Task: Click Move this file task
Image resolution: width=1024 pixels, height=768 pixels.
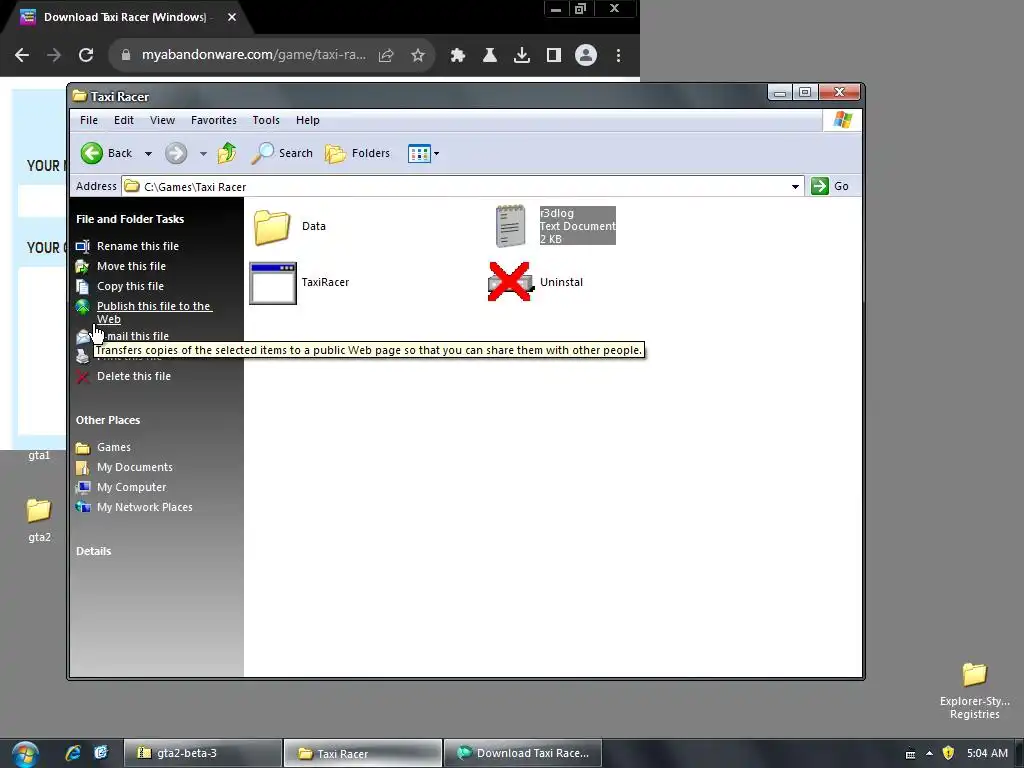Action: click(x=131, y=266)
